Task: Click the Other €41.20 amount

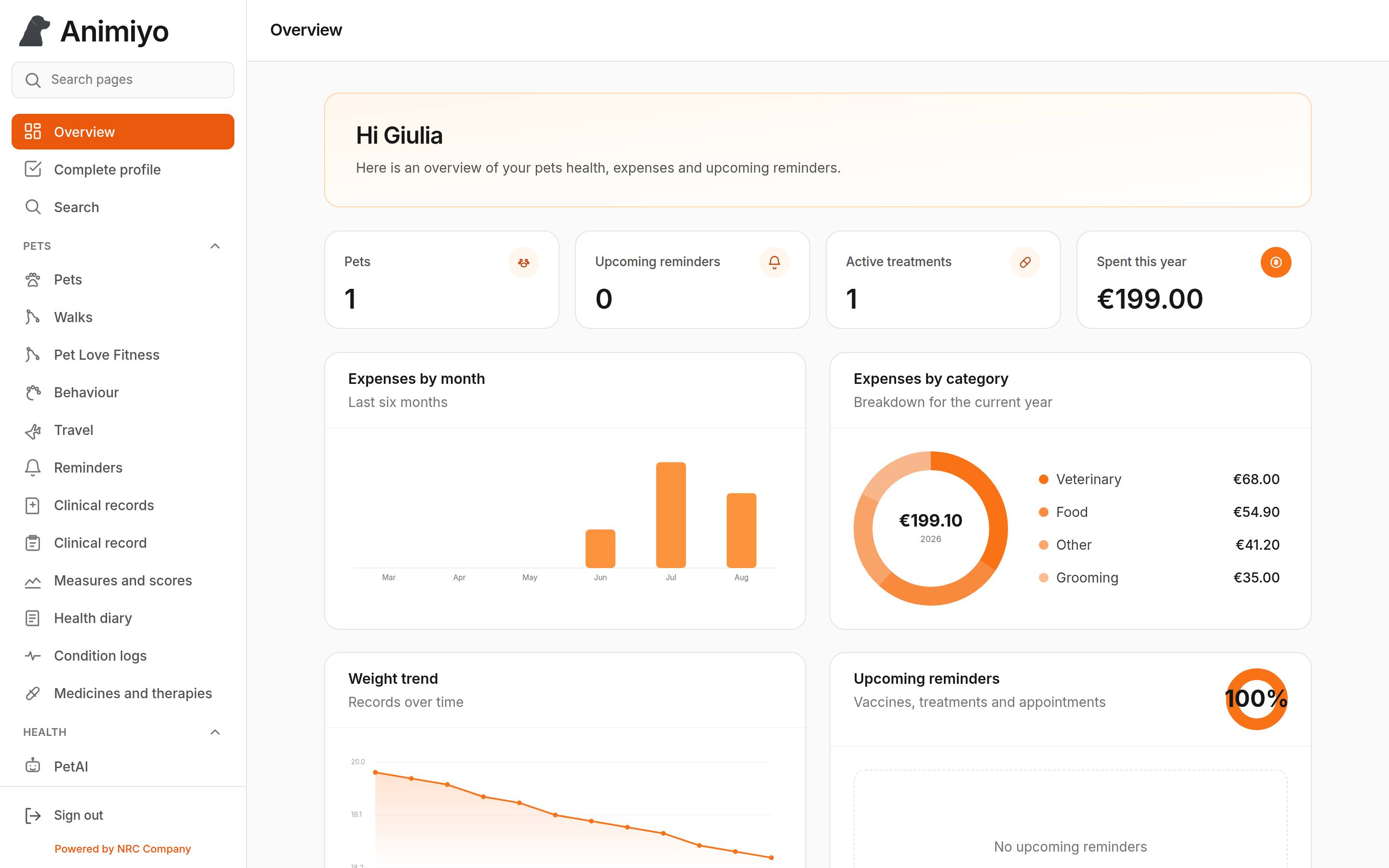Action: (1257, 545)
